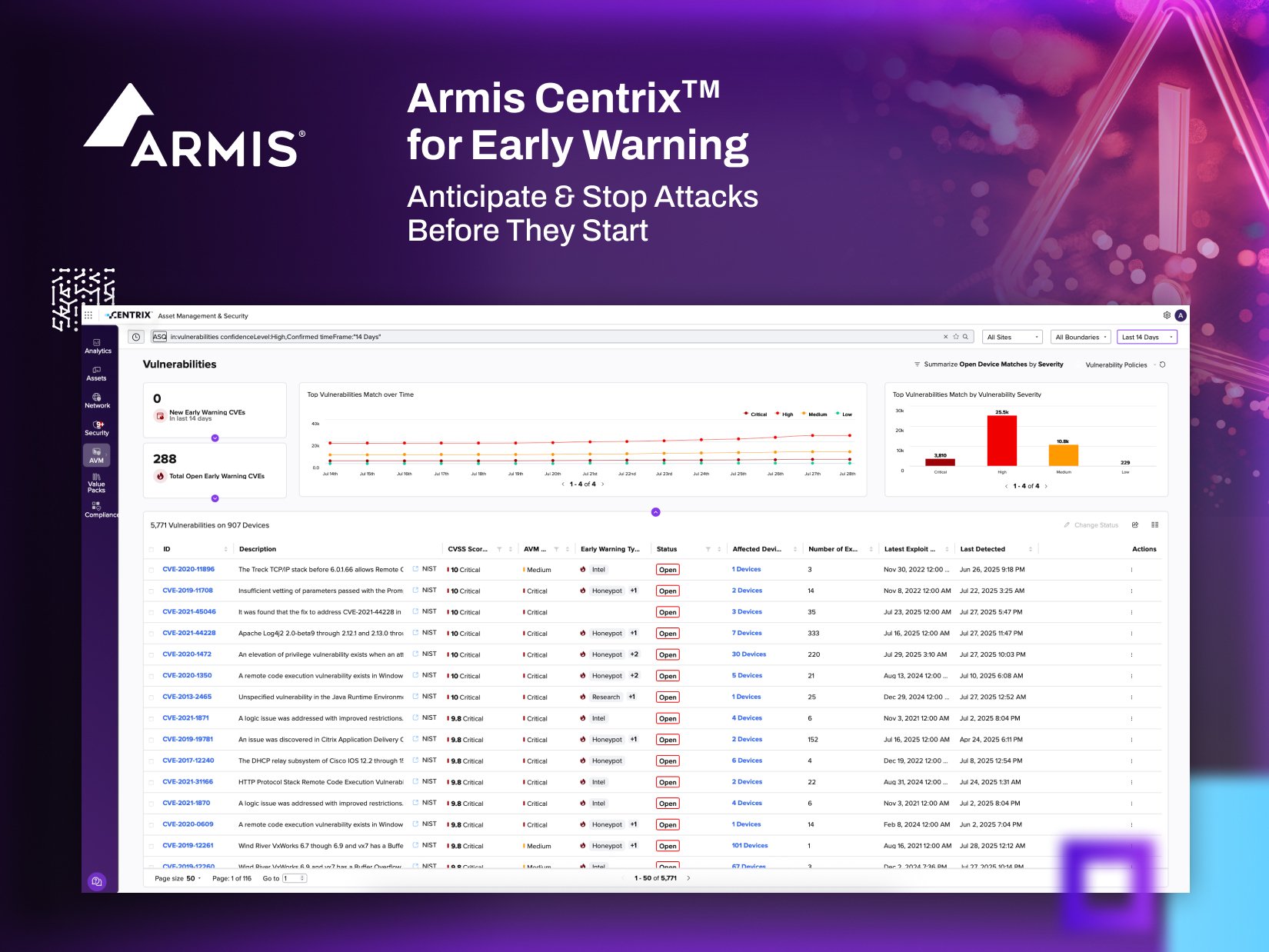Image resolution: width=1269 pixels, height=952 pixels.
Task: Click the Change Status button
Action: (x=1091, y=525)
